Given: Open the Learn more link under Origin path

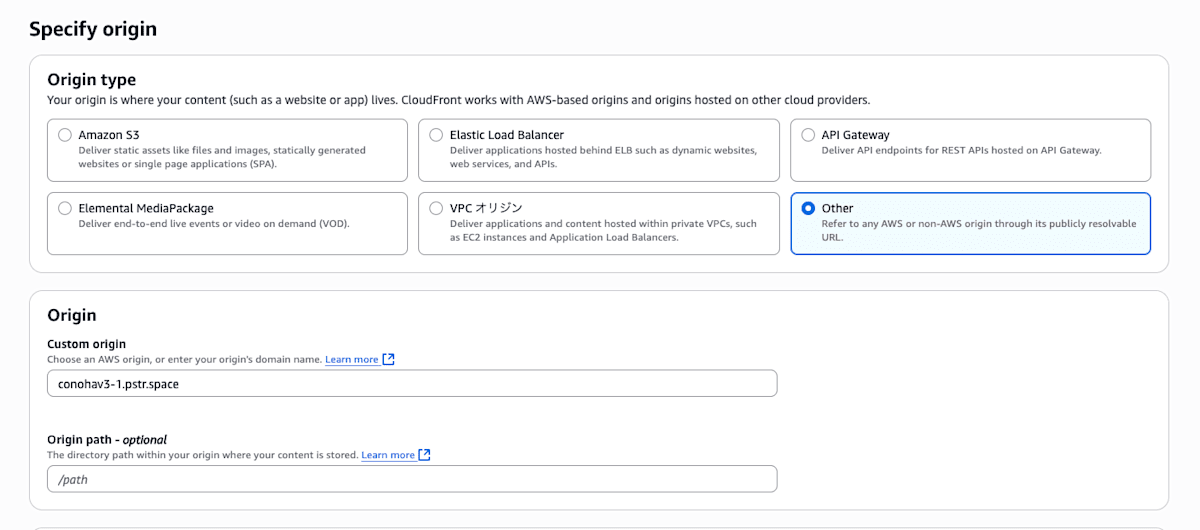Looking at the screenshot, I should pos(388,455).
